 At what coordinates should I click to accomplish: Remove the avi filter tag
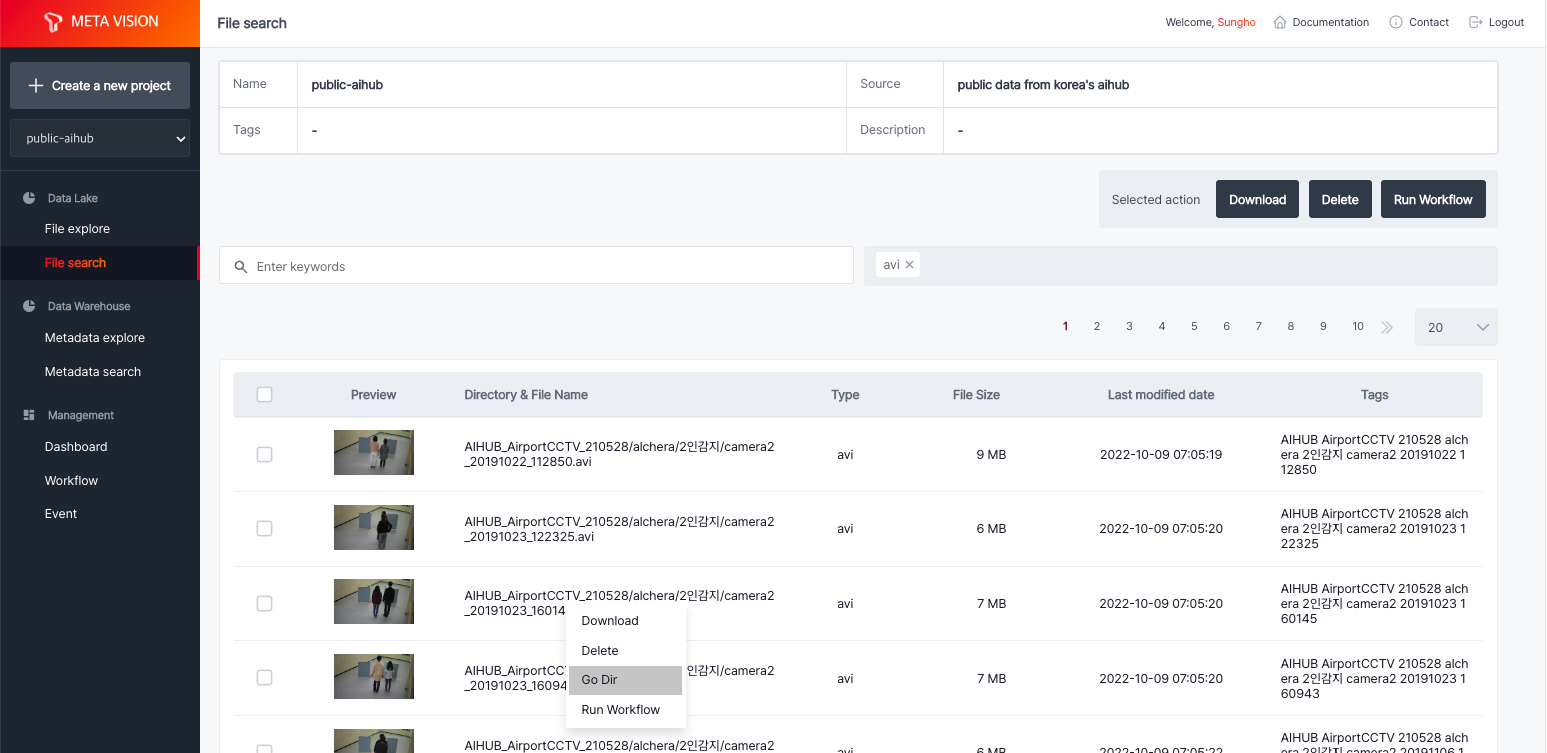[x=909, y=265]
